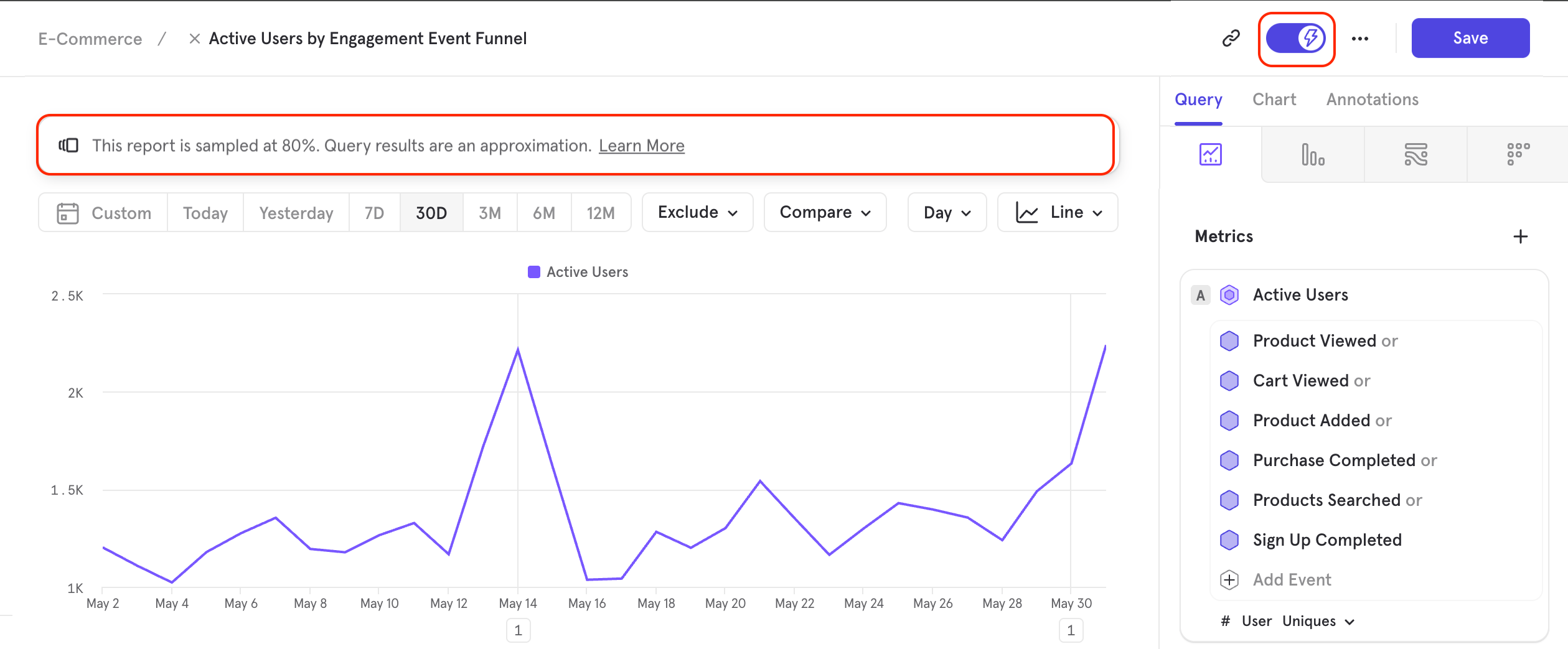1568x649 pixels.
Task: Add a new metric with plus icon
Action: pyautogui.click(x=1520, y=236)
